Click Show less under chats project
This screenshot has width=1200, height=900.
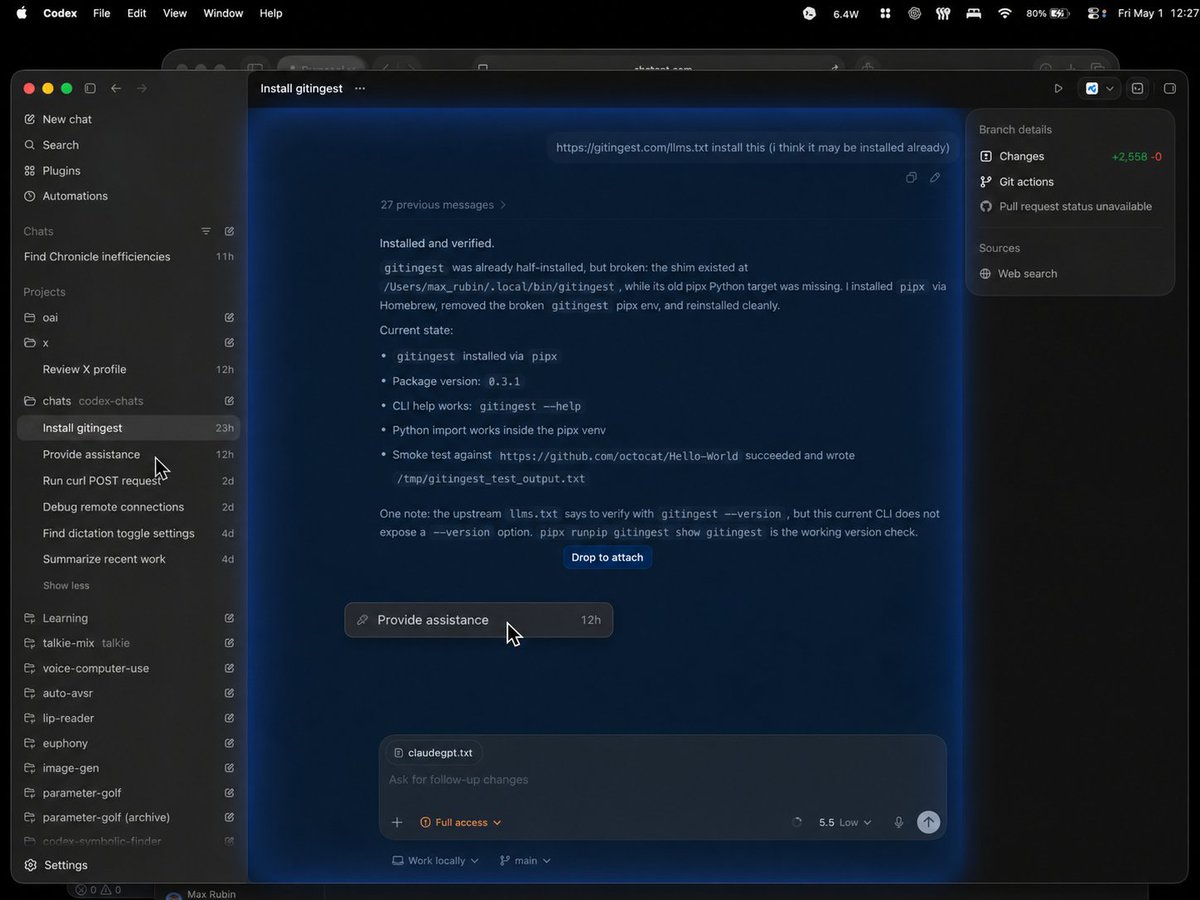[66, 586]
